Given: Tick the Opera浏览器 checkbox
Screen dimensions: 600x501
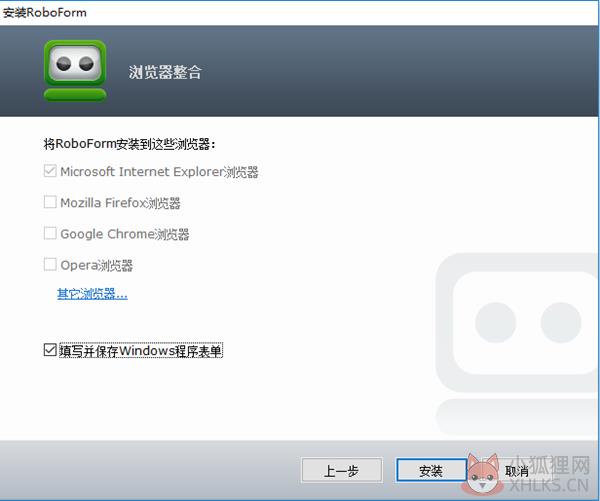Looking at the screenshot, I should tap(50, 264).
